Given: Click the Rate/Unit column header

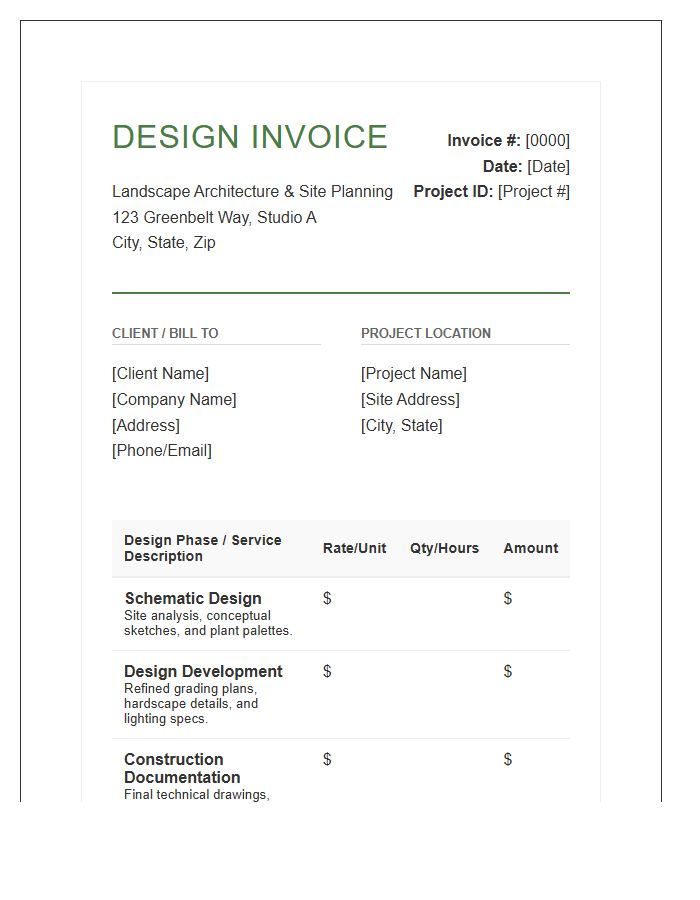Looking at the screenshot, I should pos(355,548).
